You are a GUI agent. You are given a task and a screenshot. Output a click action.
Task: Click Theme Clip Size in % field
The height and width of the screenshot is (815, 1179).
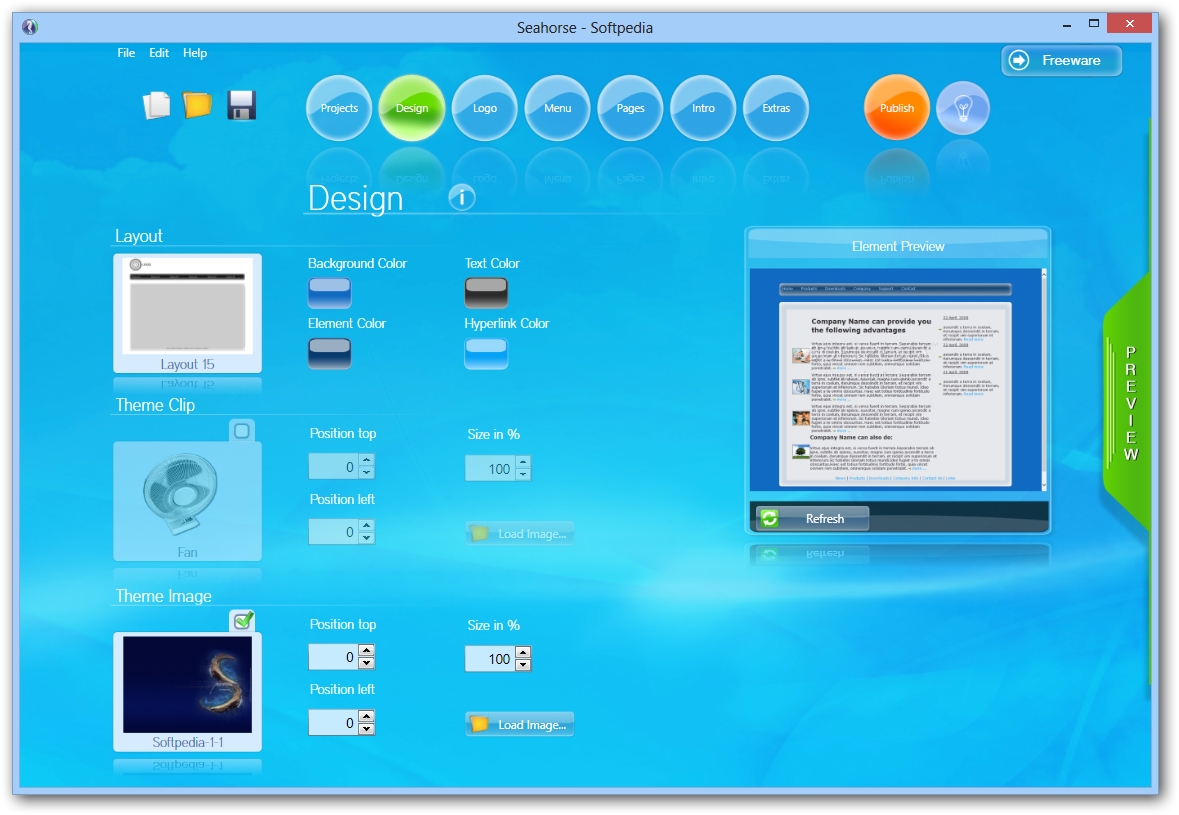click(491, 468)
